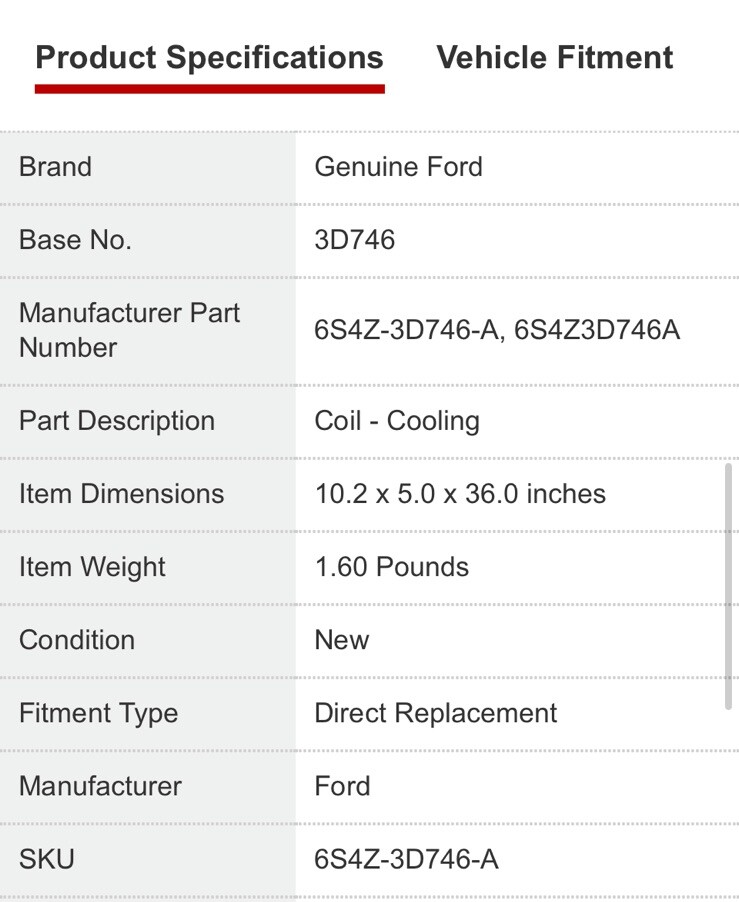The width and height of the screenshot is (739, 902).
Task: Click the Ford manufacturer value
Action: coord(342,786)
